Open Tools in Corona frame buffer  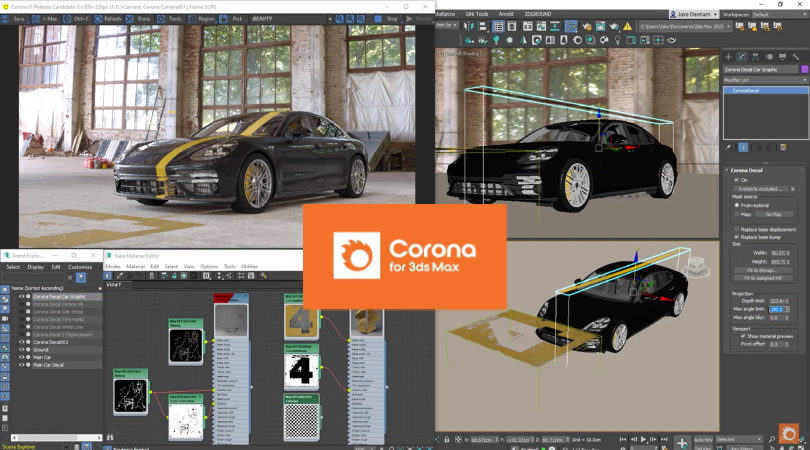pos(169,19)
